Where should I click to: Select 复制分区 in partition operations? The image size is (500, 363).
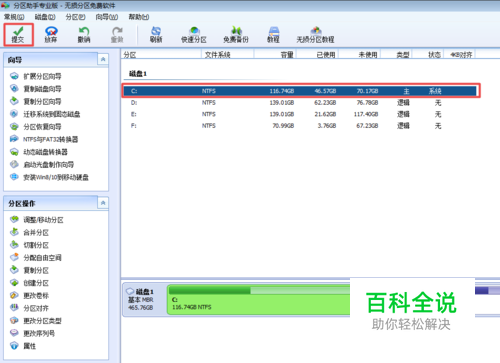pyautogui.click(x=29, y=270)
